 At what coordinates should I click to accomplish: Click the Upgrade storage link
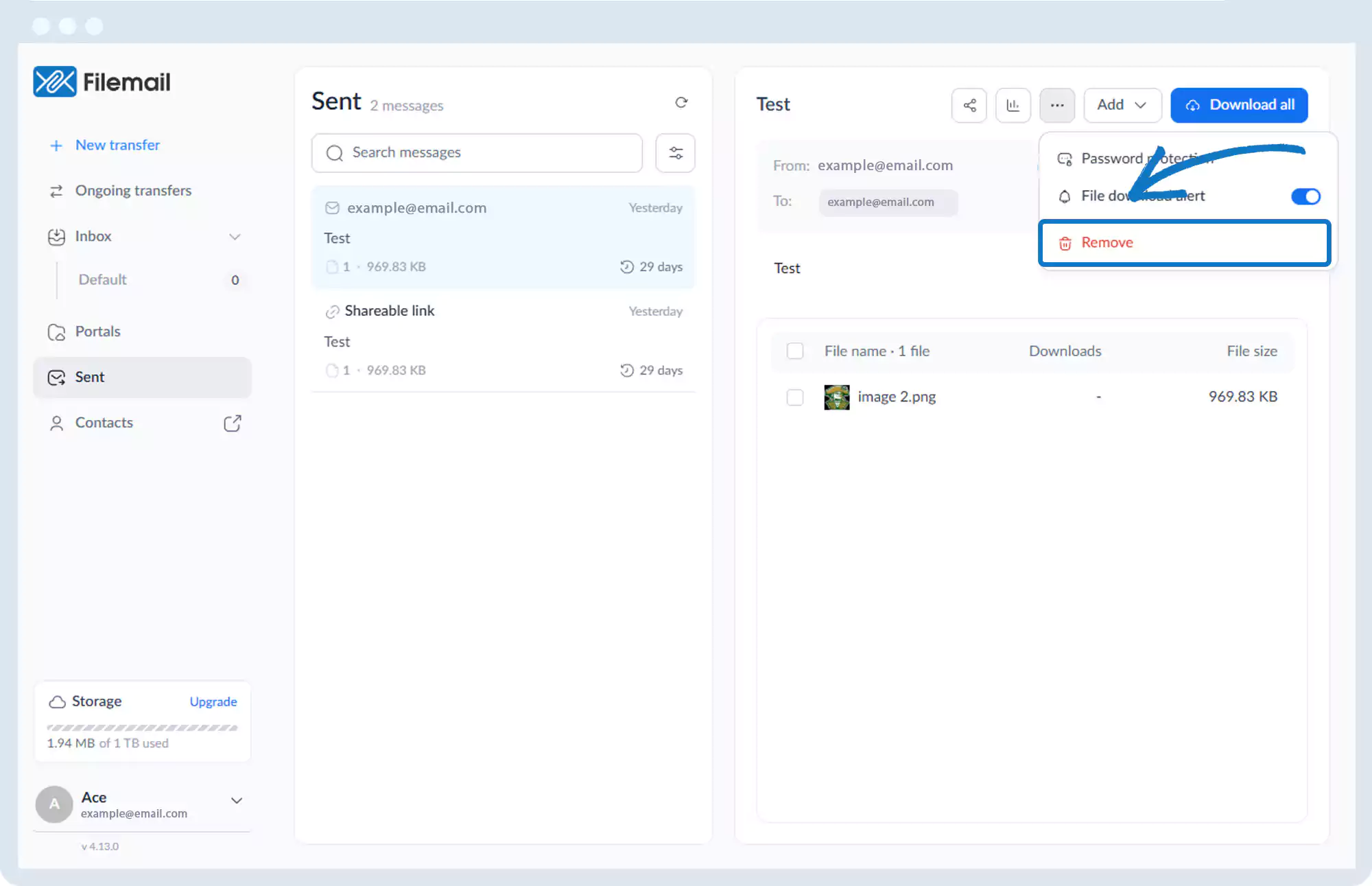pyautogui.click(x=213, y=701)
